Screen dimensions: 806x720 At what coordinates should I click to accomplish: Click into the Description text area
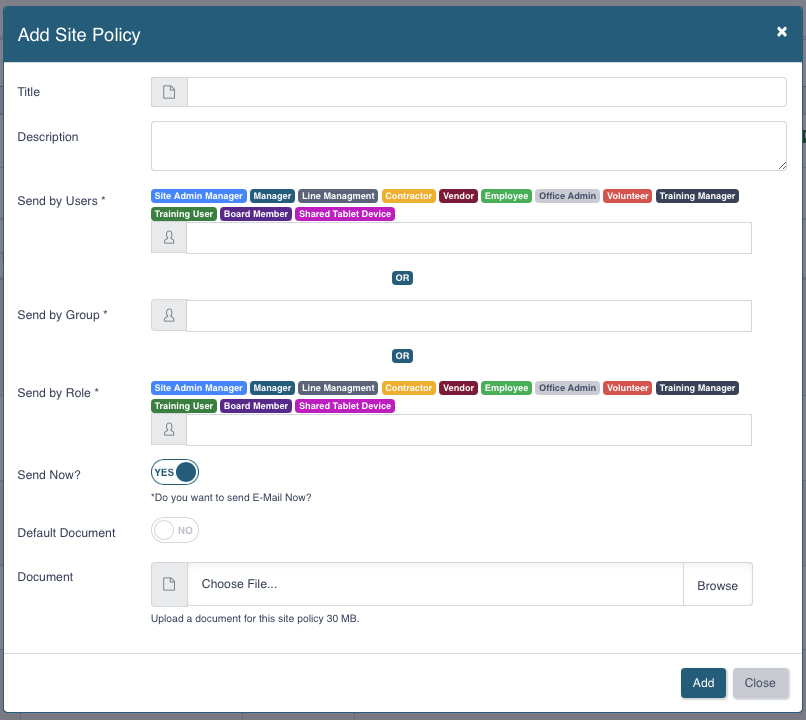[469, 146]
